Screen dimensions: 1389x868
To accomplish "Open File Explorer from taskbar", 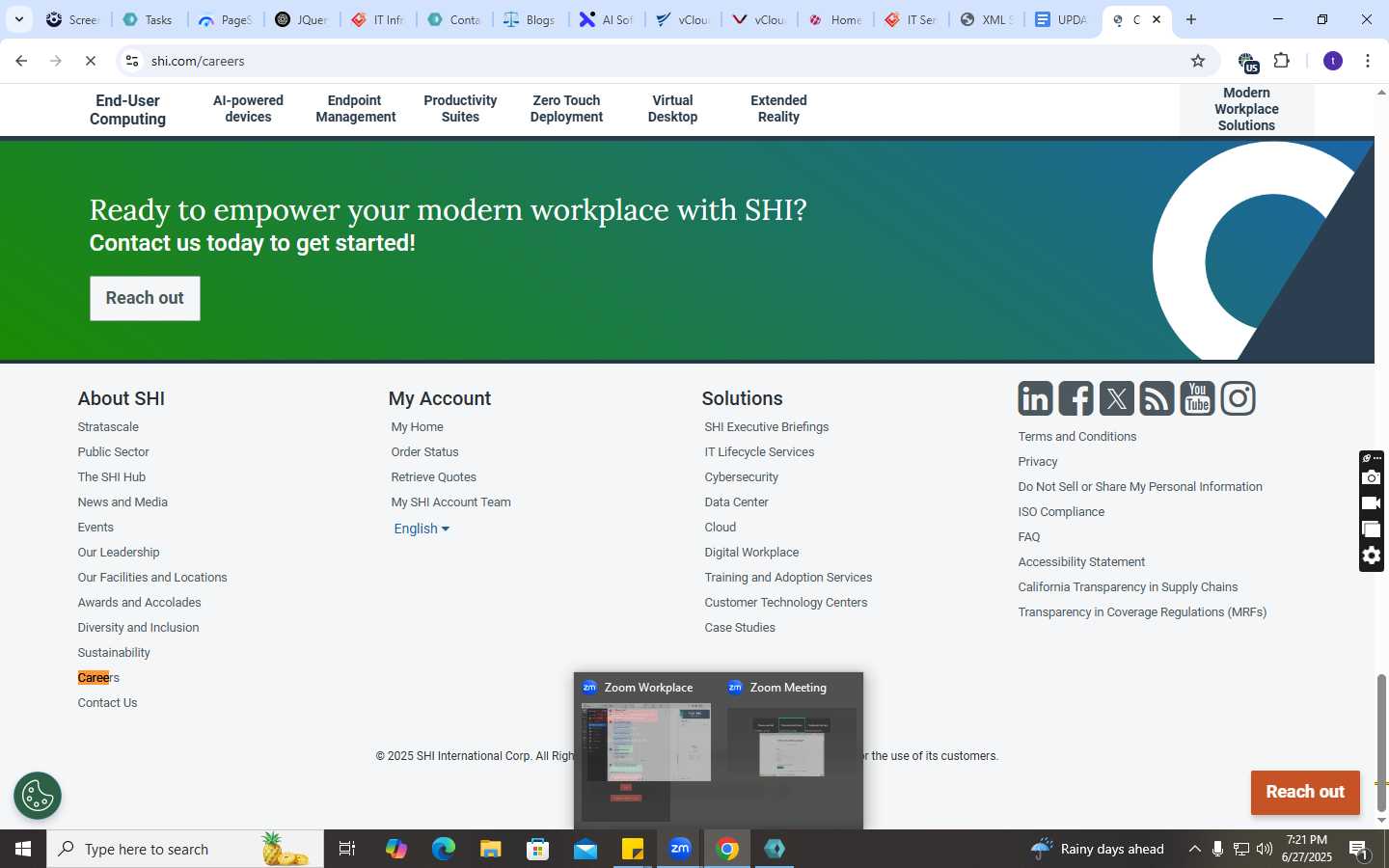I will click(490, 849).
